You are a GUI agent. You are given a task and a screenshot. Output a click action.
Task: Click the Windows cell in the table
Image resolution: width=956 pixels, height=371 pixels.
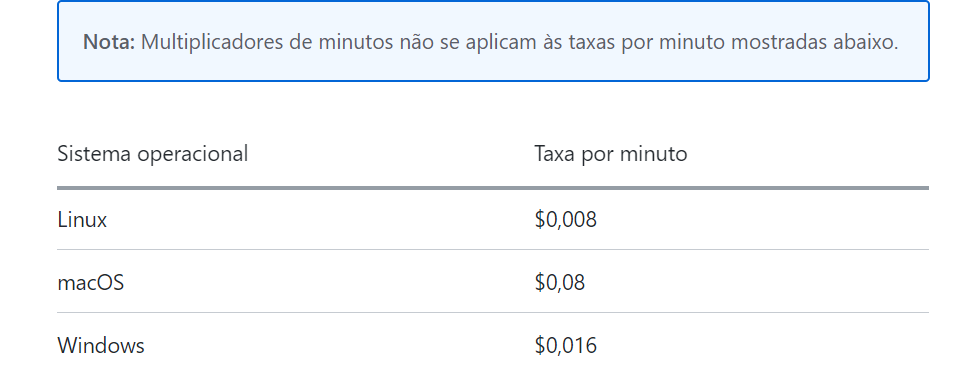101,346
